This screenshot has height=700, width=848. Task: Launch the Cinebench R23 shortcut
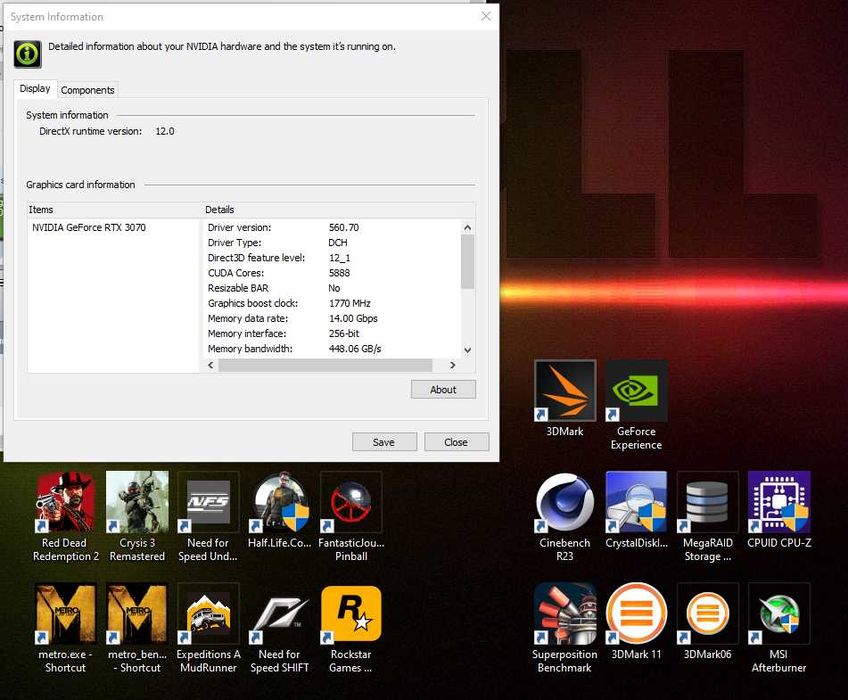click(x=565, y=517)
